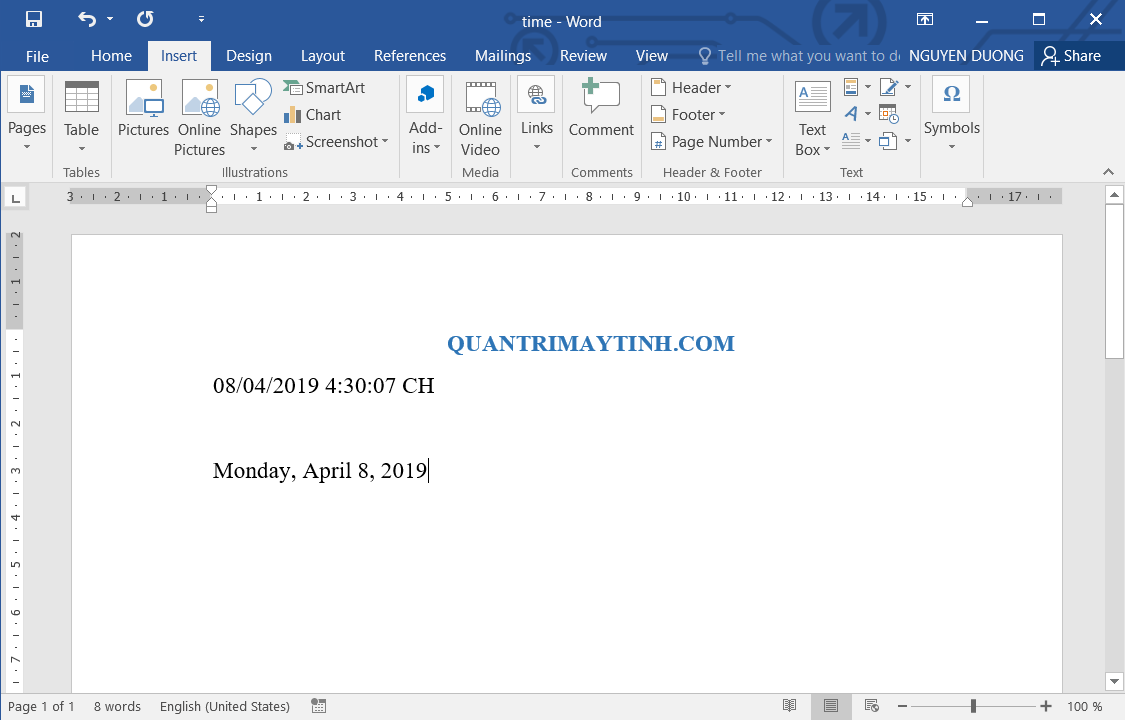Add a new Comment
1125x720 pixels.
[x=601, y=109]
